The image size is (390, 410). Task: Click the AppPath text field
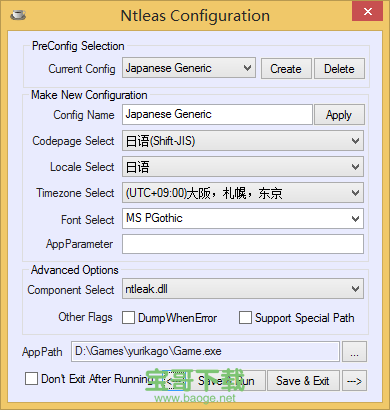(x=205, y=351)
